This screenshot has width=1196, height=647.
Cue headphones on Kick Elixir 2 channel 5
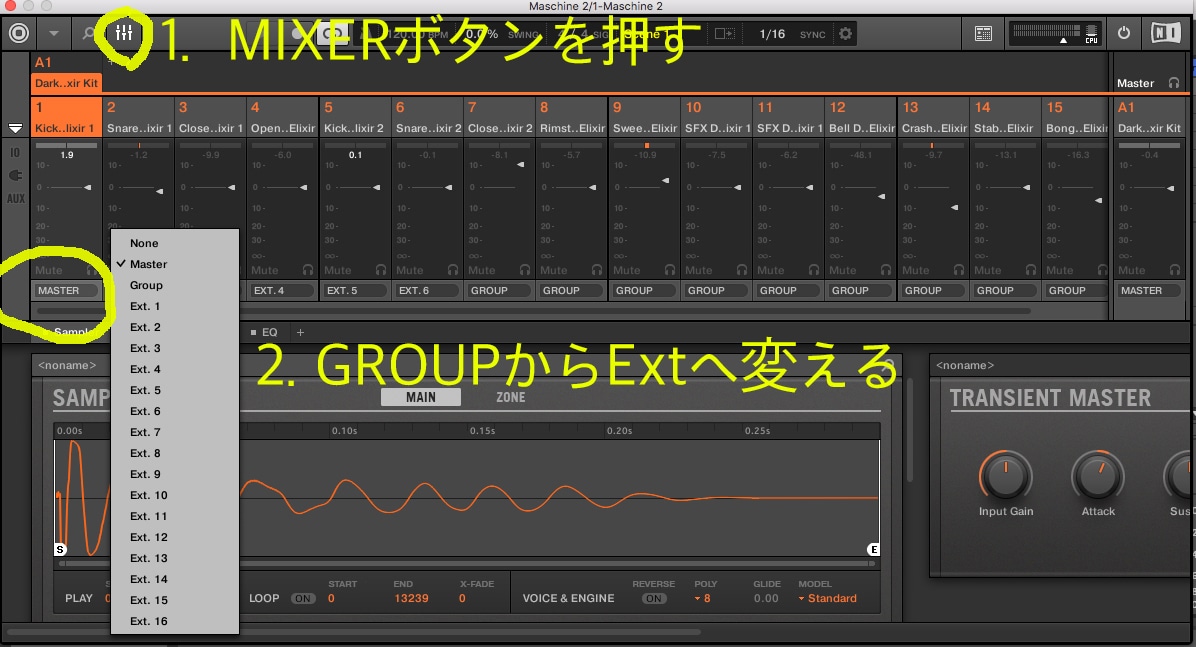pyautogui.click(x=381, y=270)
